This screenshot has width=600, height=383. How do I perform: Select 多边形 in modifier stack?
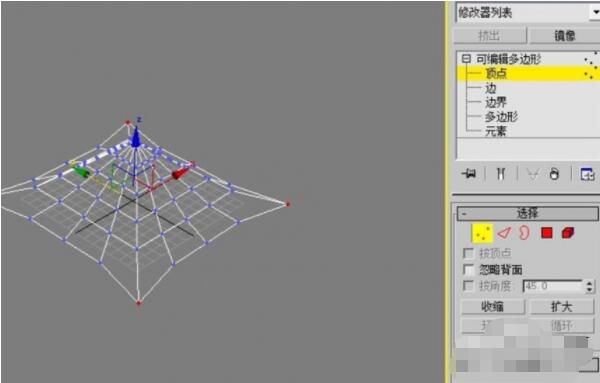point(501,117)
